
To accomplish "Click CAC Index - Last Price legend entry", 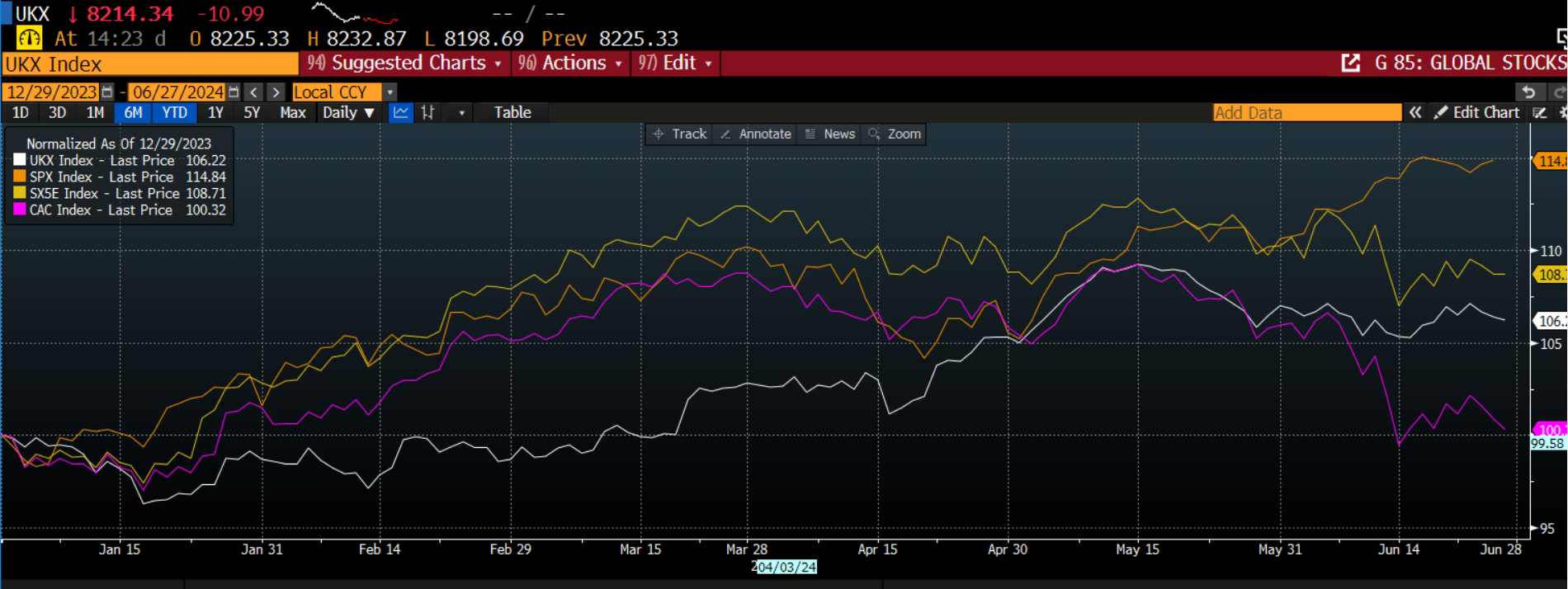I will pyautogui.click(x=120, y=210).
